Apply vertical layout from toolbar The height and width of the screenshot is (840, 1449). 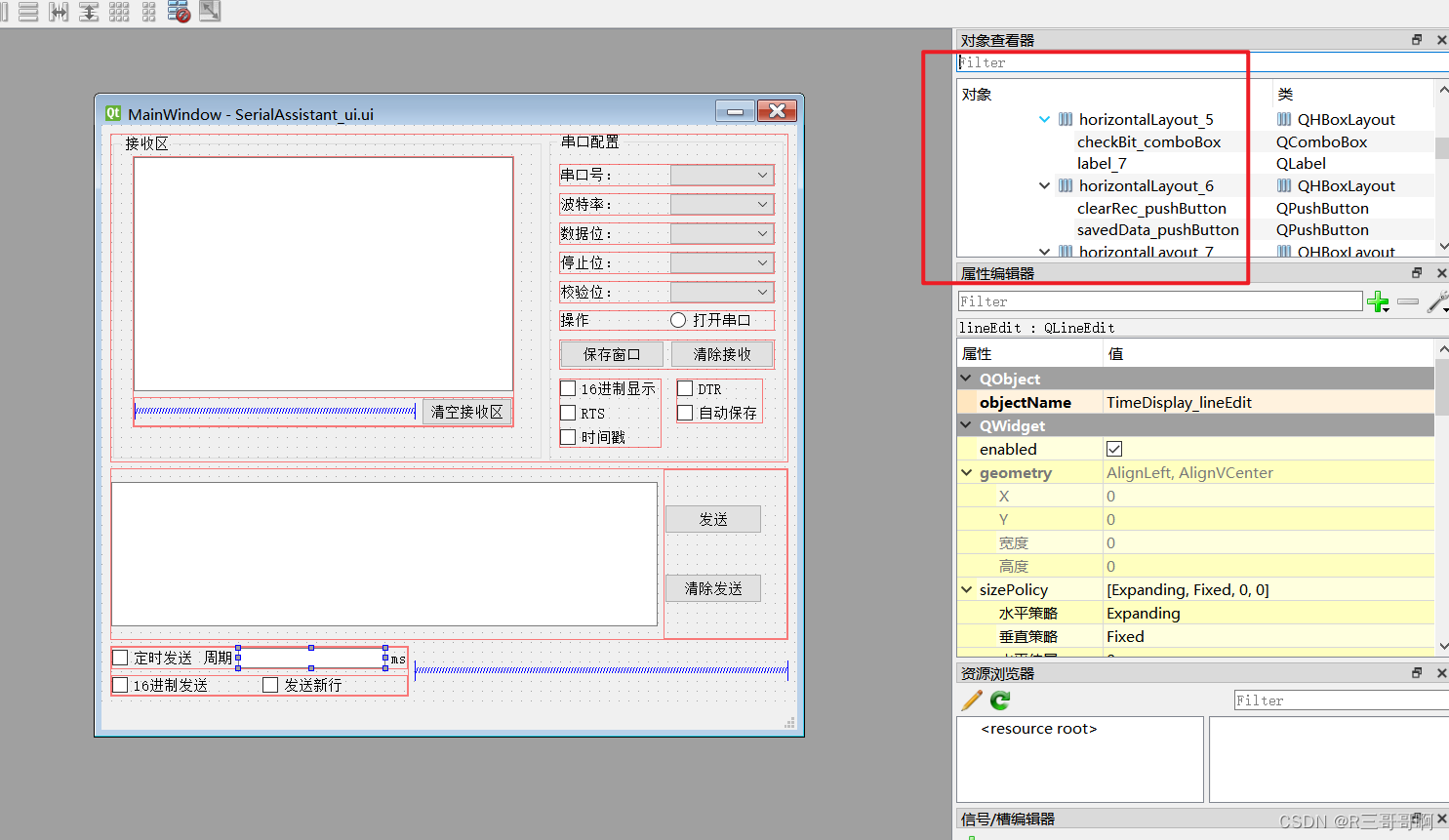pyautogui.click(x=28, y=12)
